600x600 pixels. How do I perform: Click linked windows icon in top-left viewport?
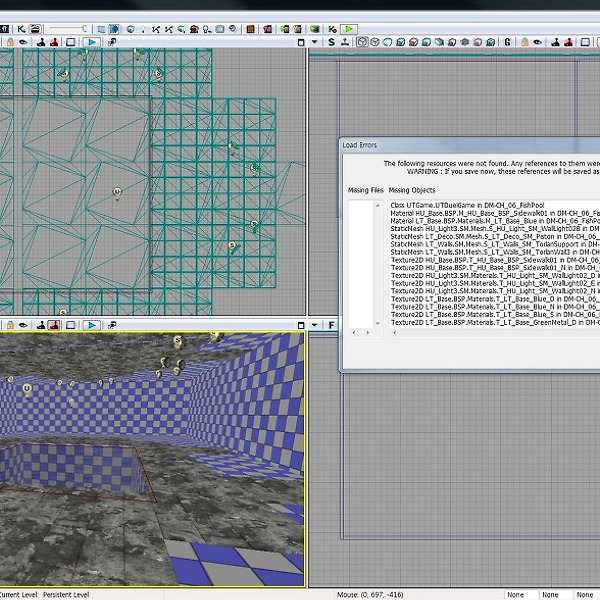point(112,42)
